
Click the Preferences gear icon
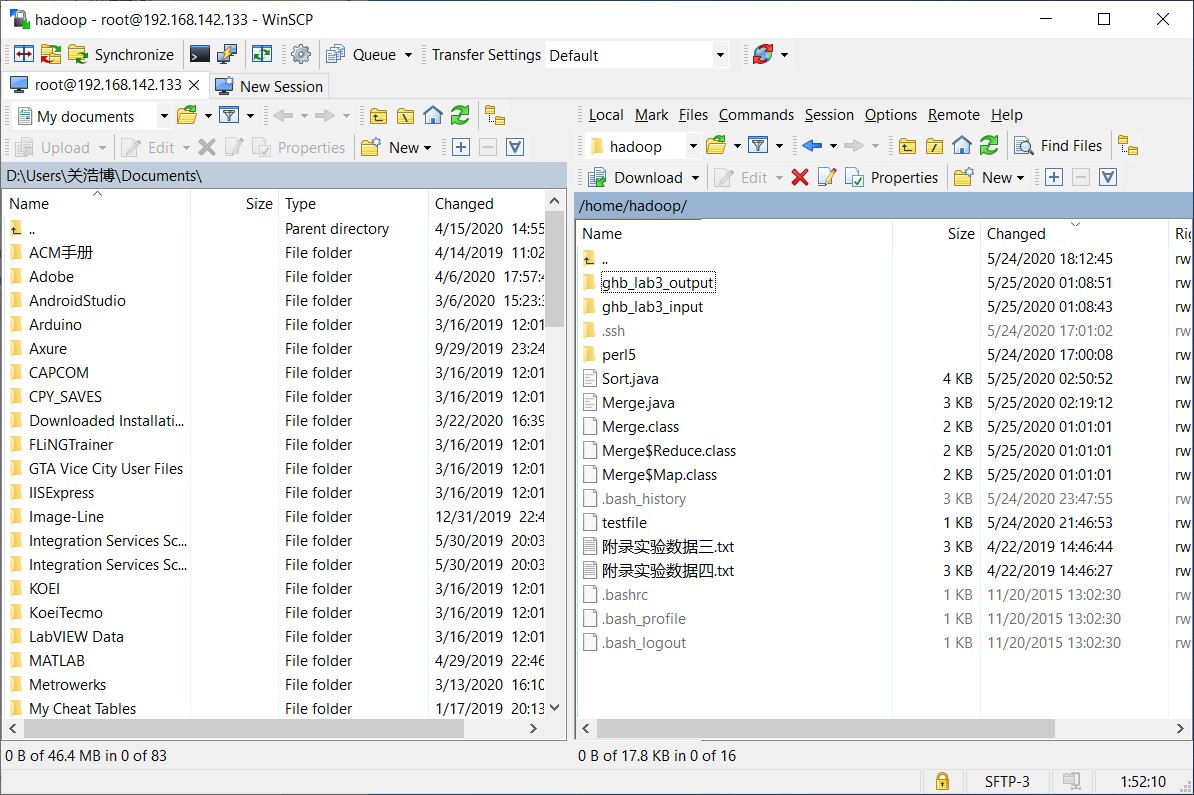click(301, 55)
